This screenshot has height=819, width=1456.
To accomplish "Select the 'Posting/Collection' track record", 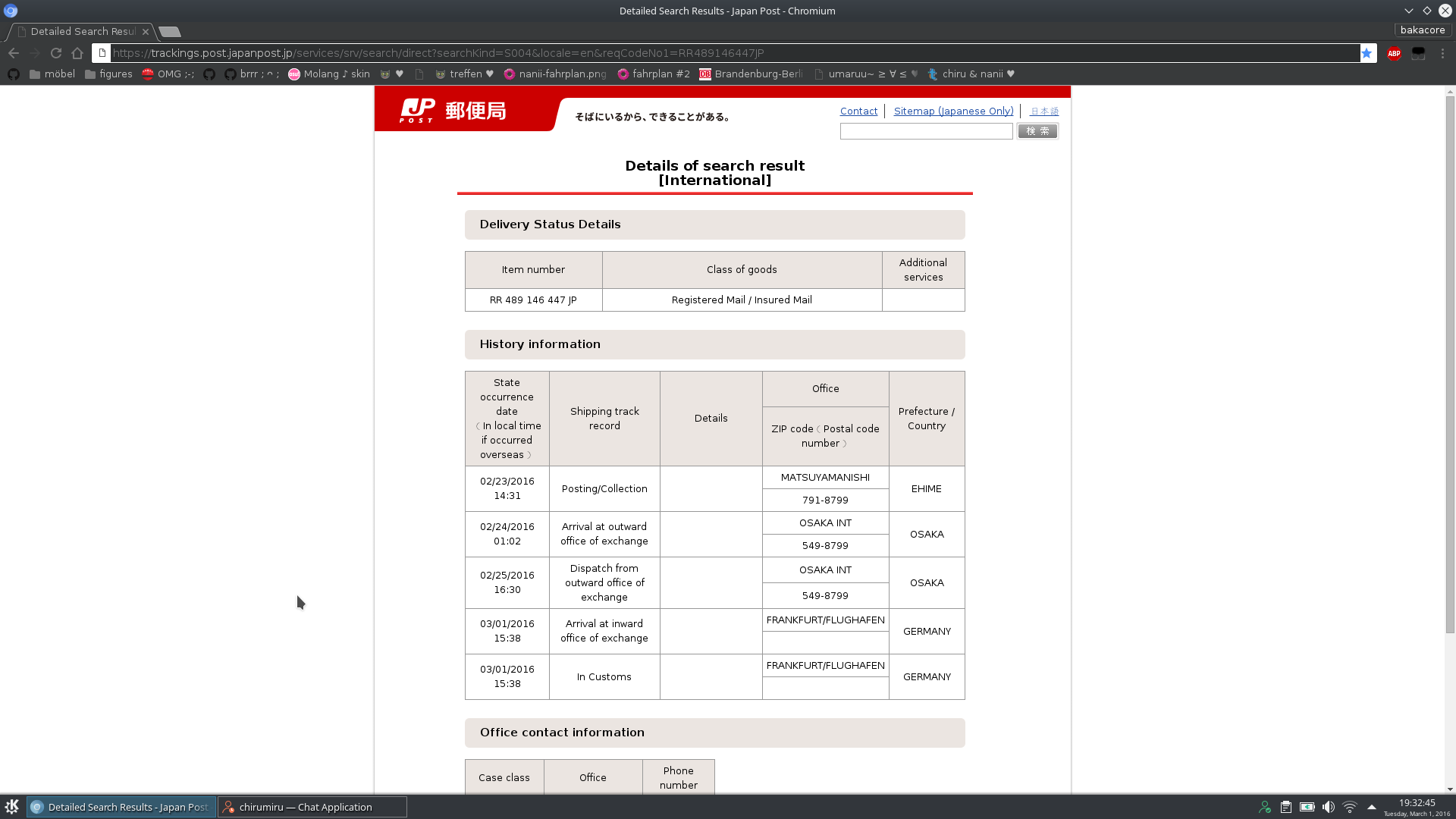I will point(604,489).
